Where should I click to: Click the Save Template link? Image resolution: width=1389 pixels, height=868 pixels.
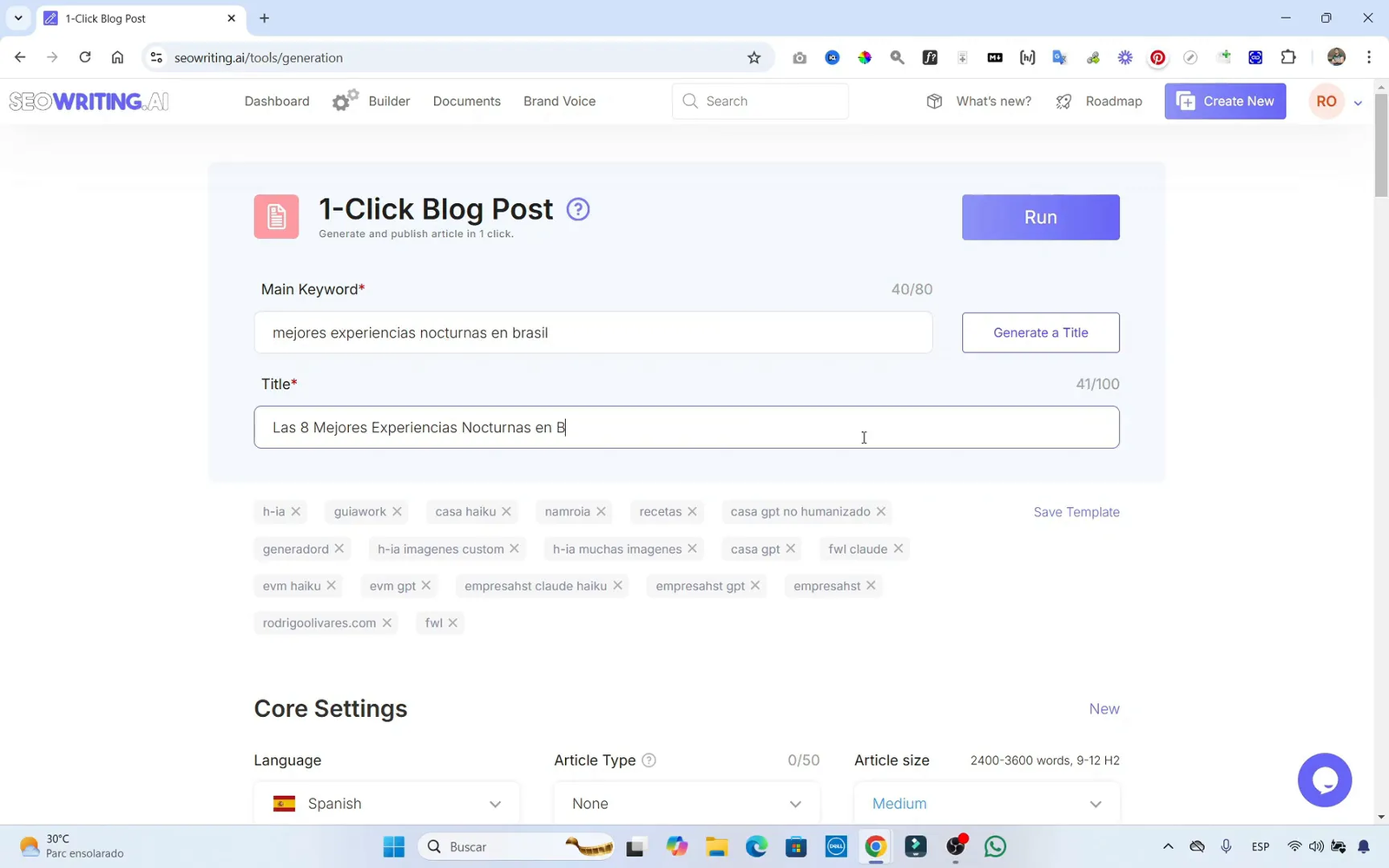coord(1076,511)
